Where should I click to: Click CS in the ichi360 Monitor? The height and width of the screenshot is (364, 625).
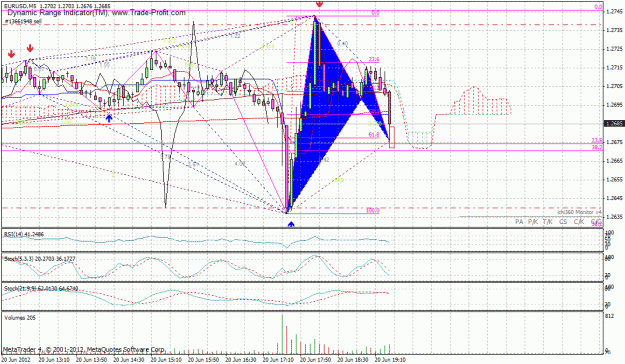563,221
